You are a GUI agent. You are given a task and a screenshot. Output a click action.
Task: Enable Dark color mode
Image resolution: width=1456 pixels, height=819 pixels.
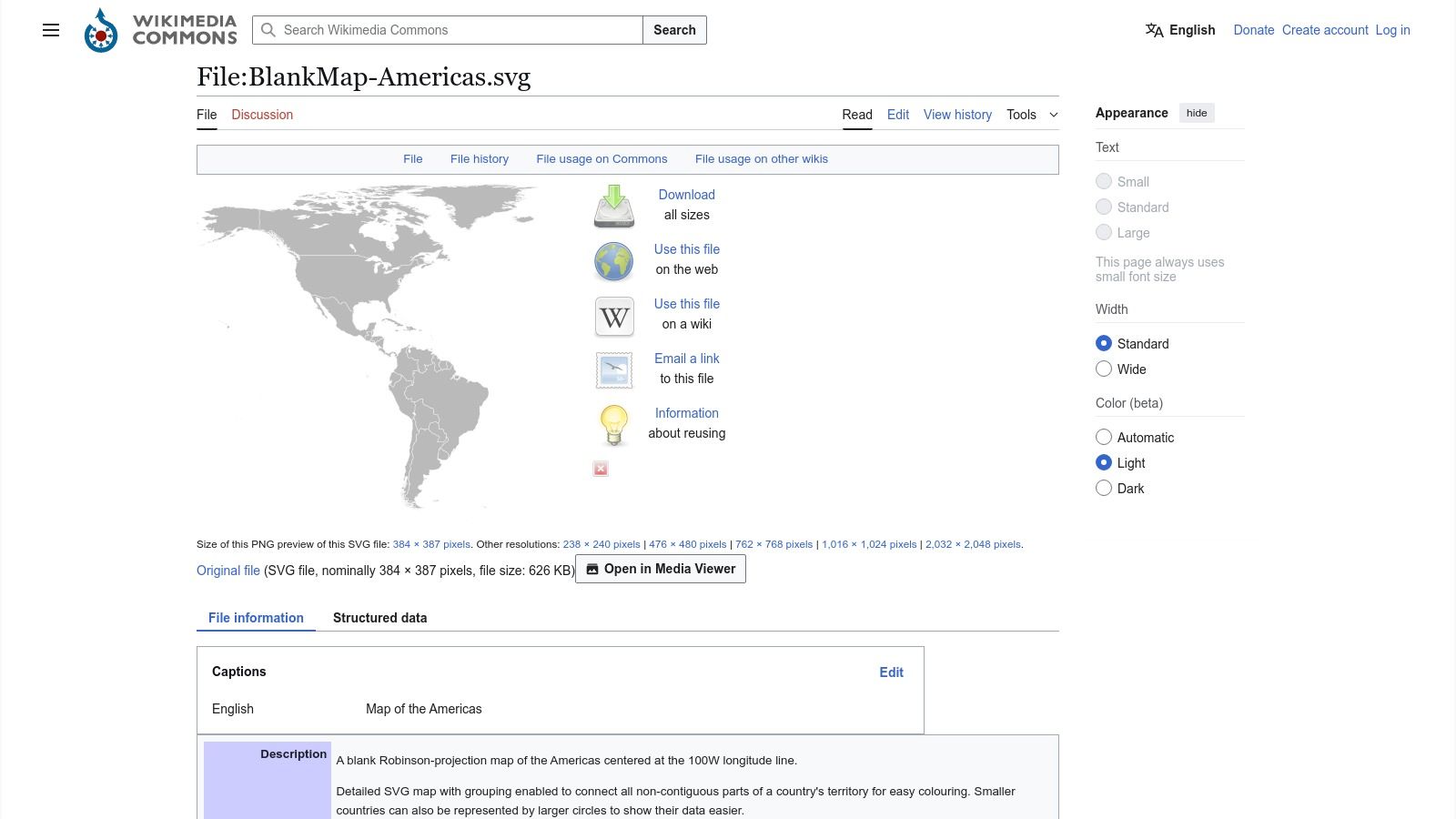pyautogui.click(x=1104, y=488)
